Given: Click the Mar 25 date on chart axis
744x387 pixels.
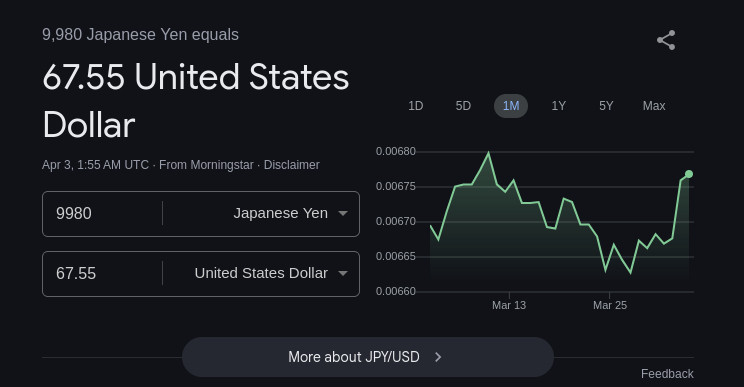Looking at the screenshot, I should [x=610, y=305].
